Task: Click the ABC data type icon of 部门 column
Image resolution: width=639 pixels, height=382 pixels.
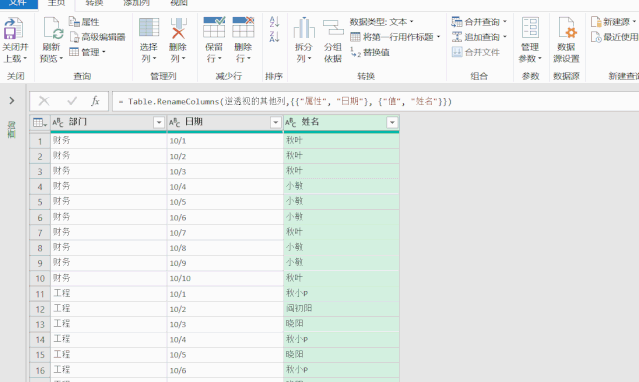Action: (58, 122)
